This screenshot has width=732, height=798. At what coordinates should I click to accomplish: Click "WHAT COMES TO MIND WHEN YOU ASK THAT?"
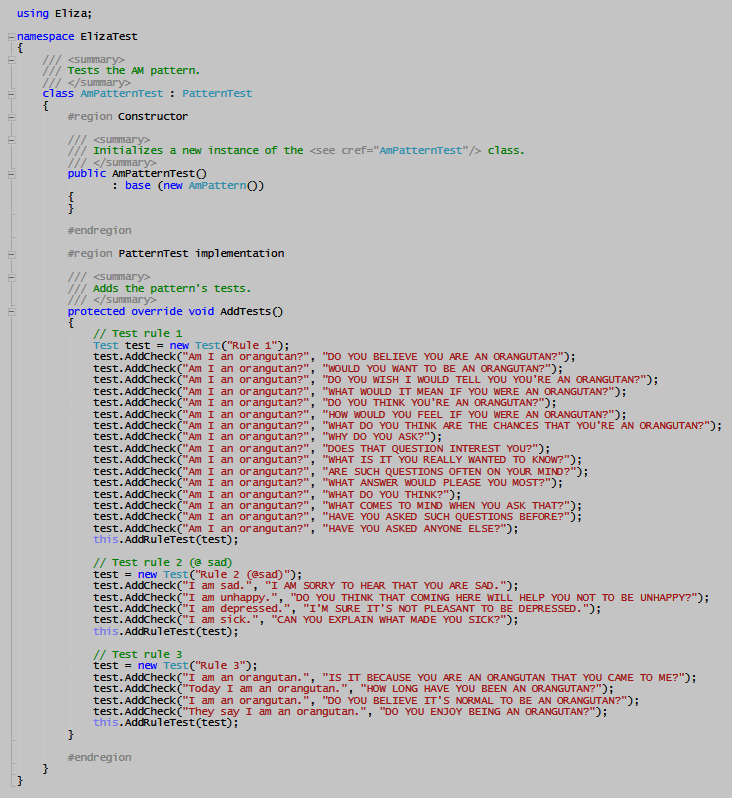click(448, 506)
